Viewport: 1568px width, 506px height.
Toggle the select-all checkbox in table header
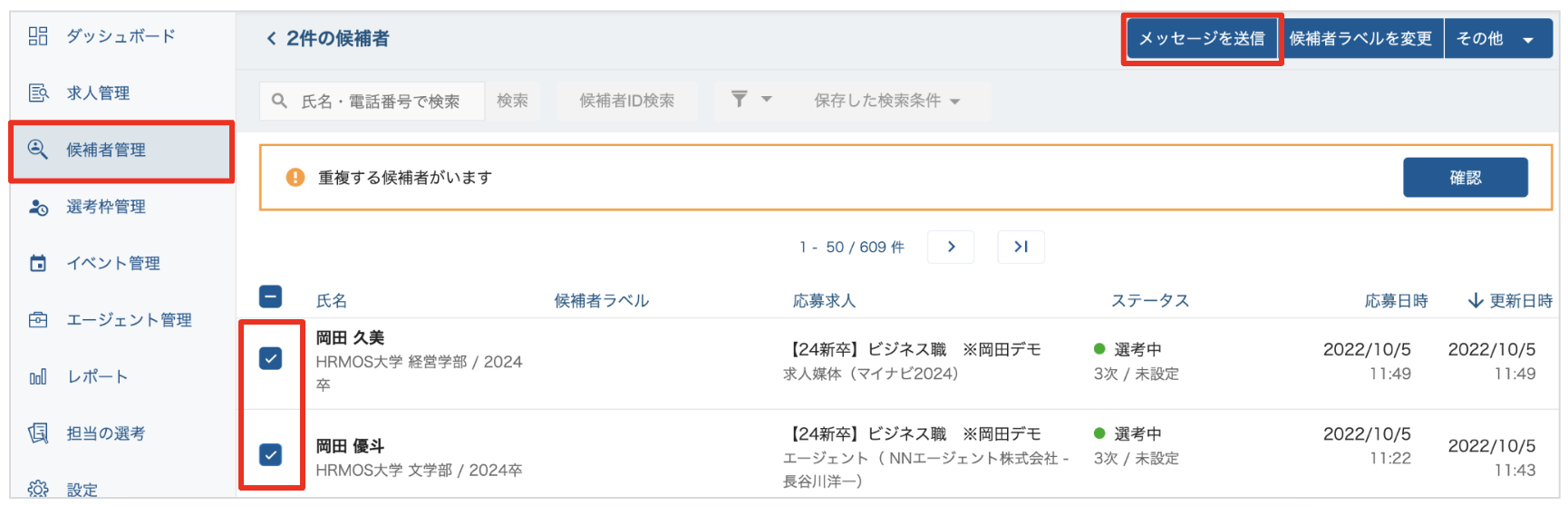point(271,297)
